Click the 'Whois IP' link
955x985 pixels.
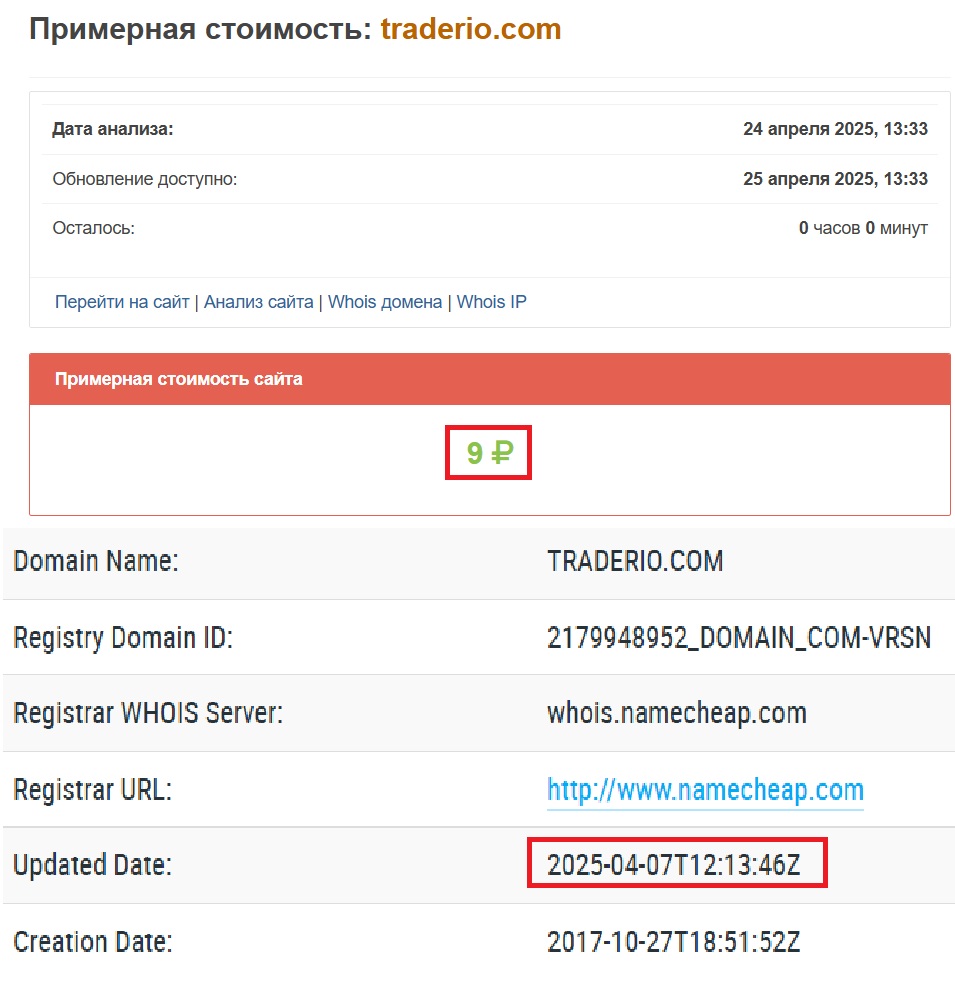(x=491, y=302)
